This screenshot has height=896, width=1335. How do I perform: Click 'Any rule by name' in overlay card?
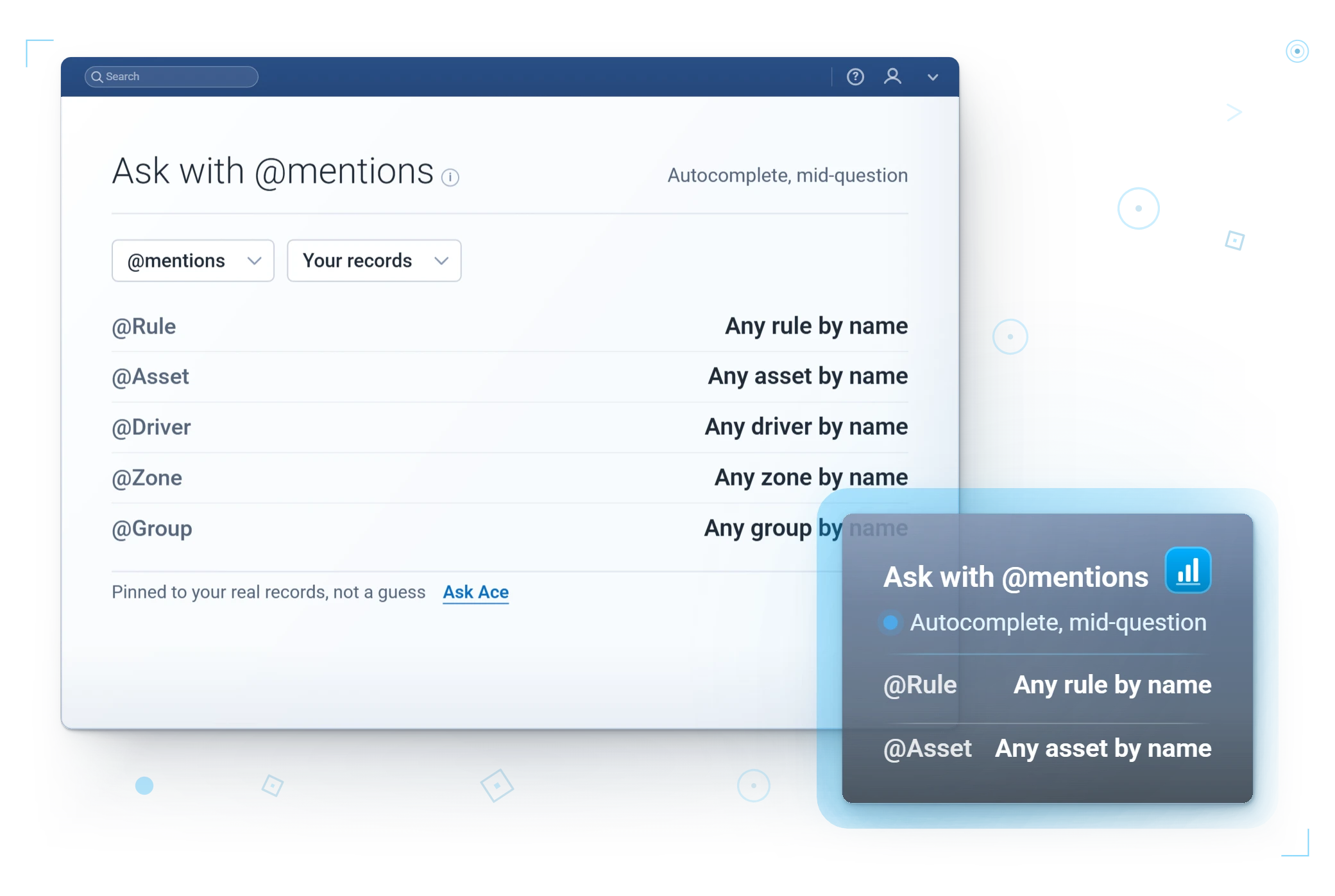point(1112,685)
